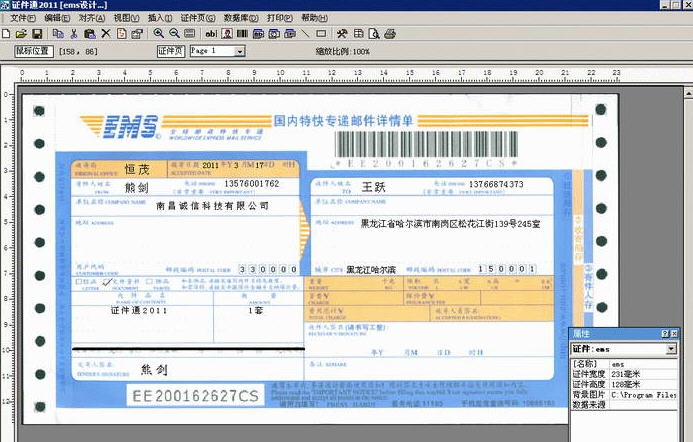Delete selection with the X icon
This screenshot has width=693, height=442.
106,34
